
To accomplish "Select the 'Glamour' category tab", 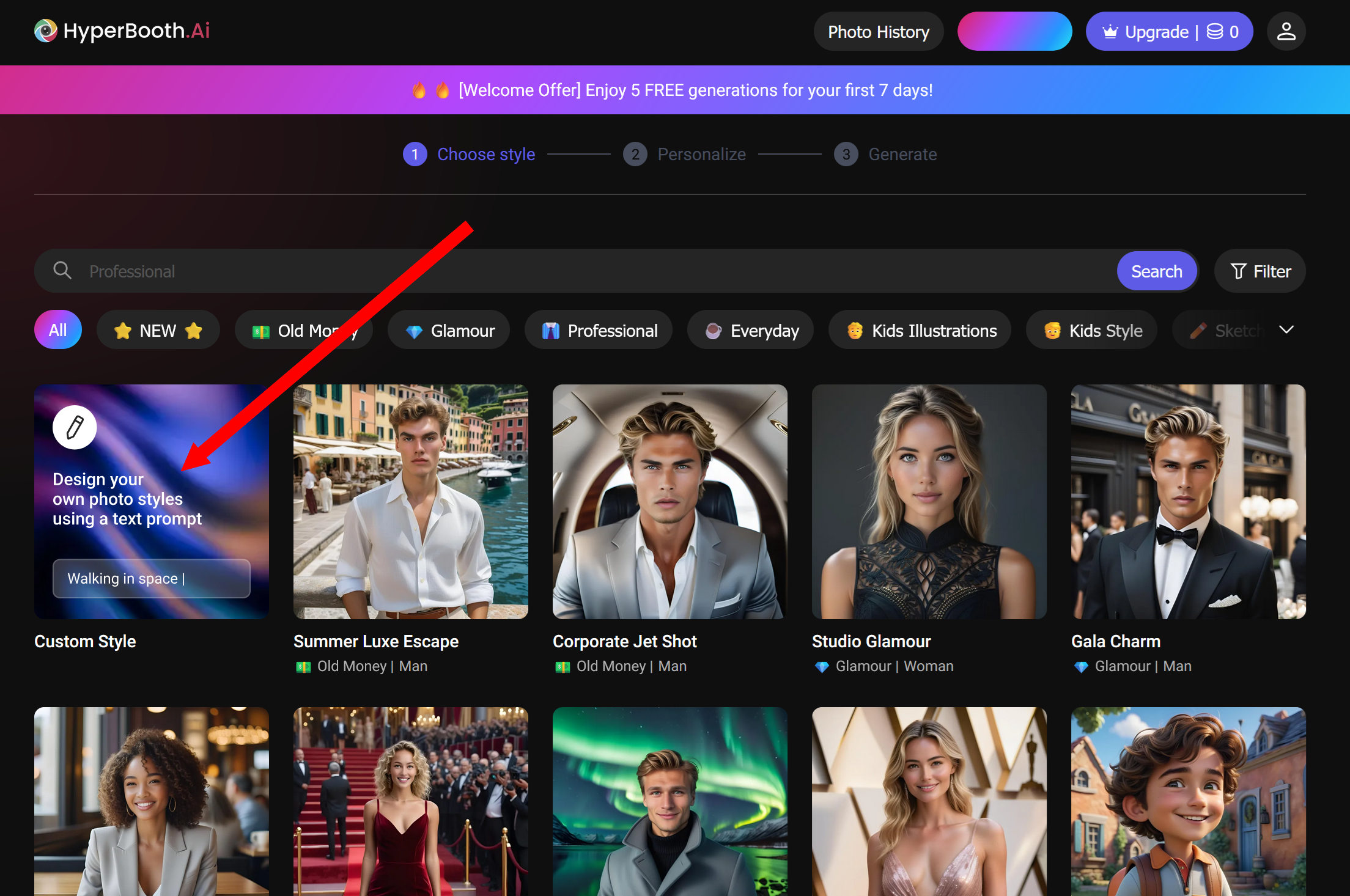I will pyautogui.click(x=448, y=329).
